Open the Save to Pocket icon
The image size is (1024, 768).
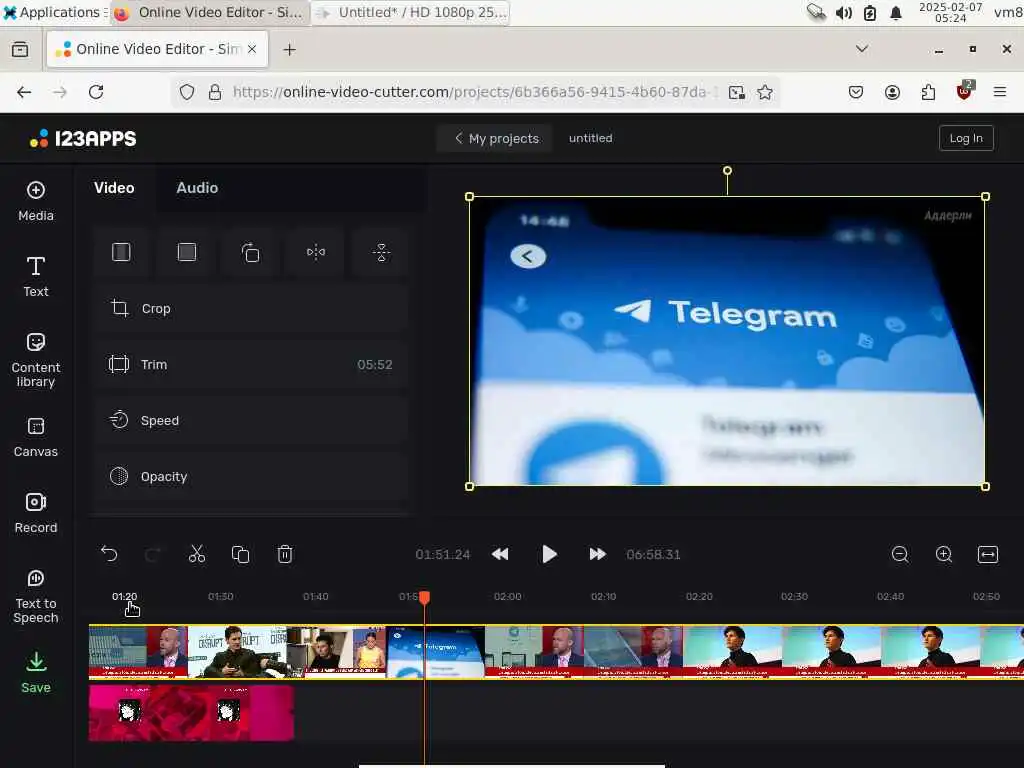[856, 92]
